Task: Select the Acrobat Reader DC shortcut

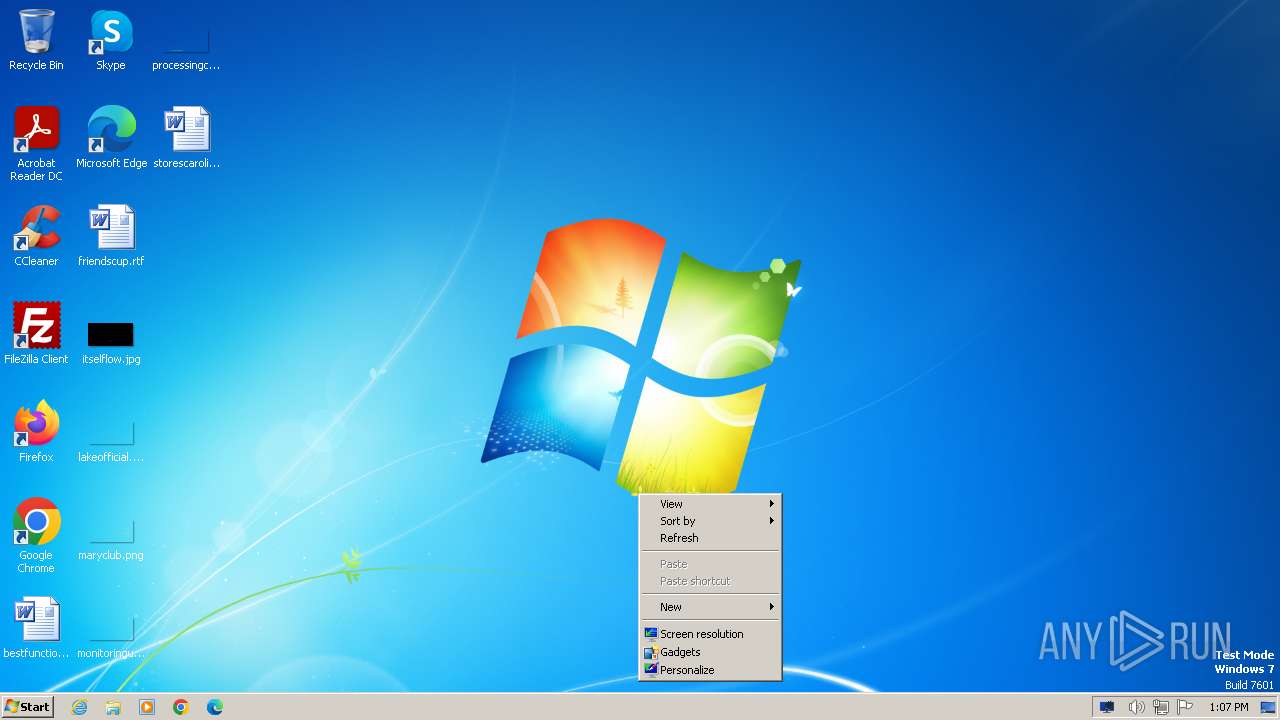Action: 36,144
